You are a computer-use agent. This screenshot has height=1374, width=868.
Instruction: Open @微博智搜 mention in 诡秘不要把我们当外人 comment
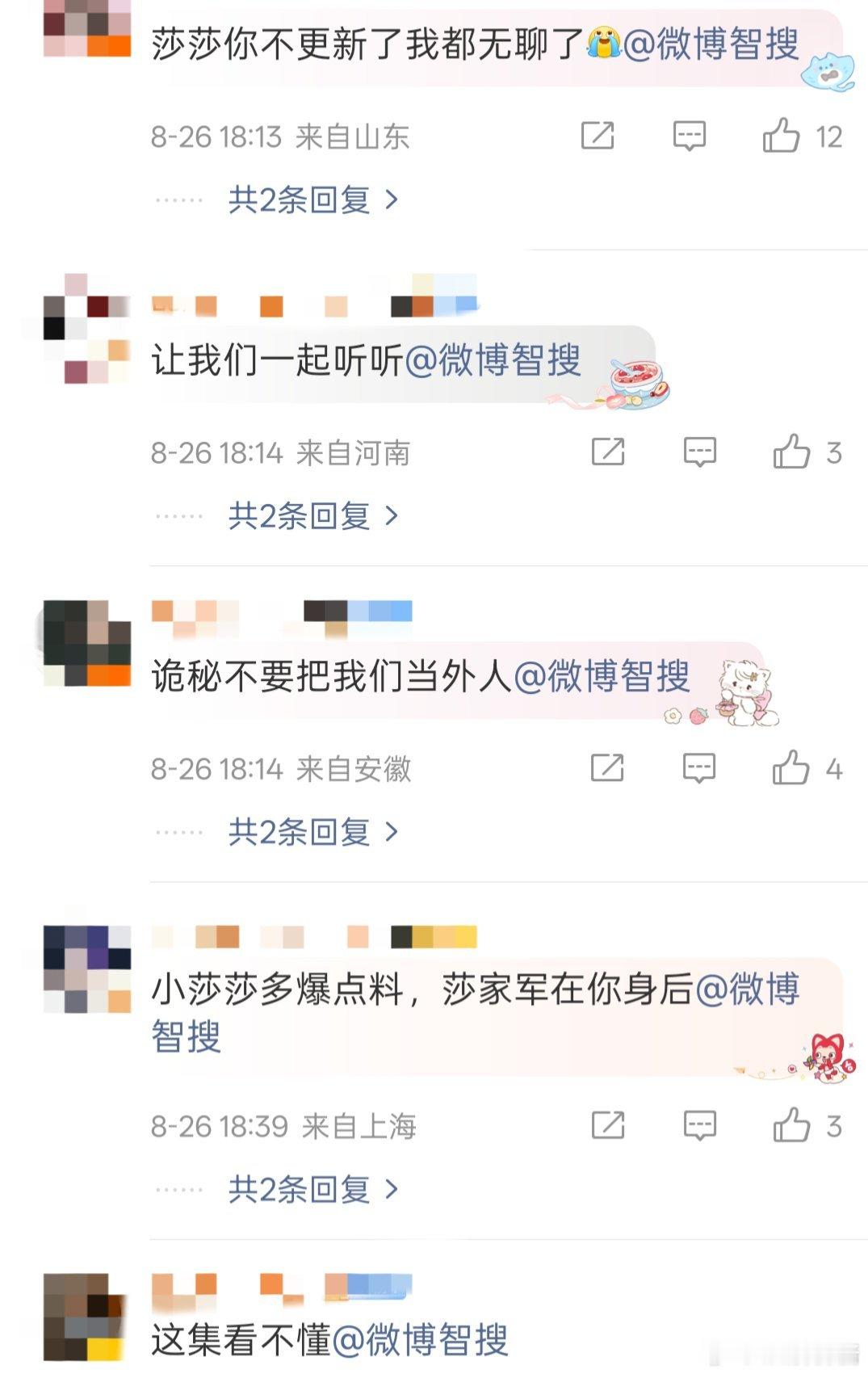pos(602,676)
